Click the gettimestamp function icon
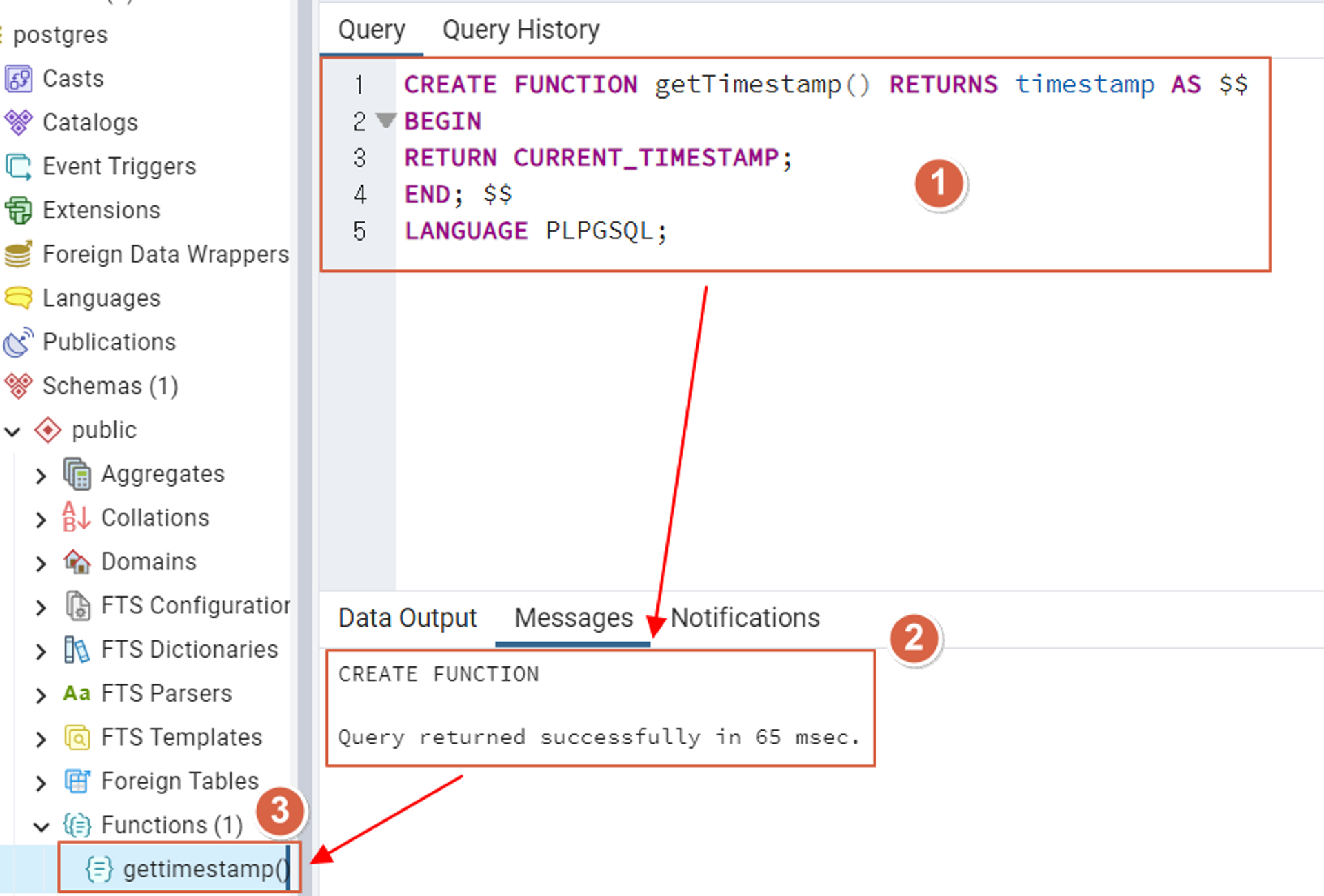 99,868
